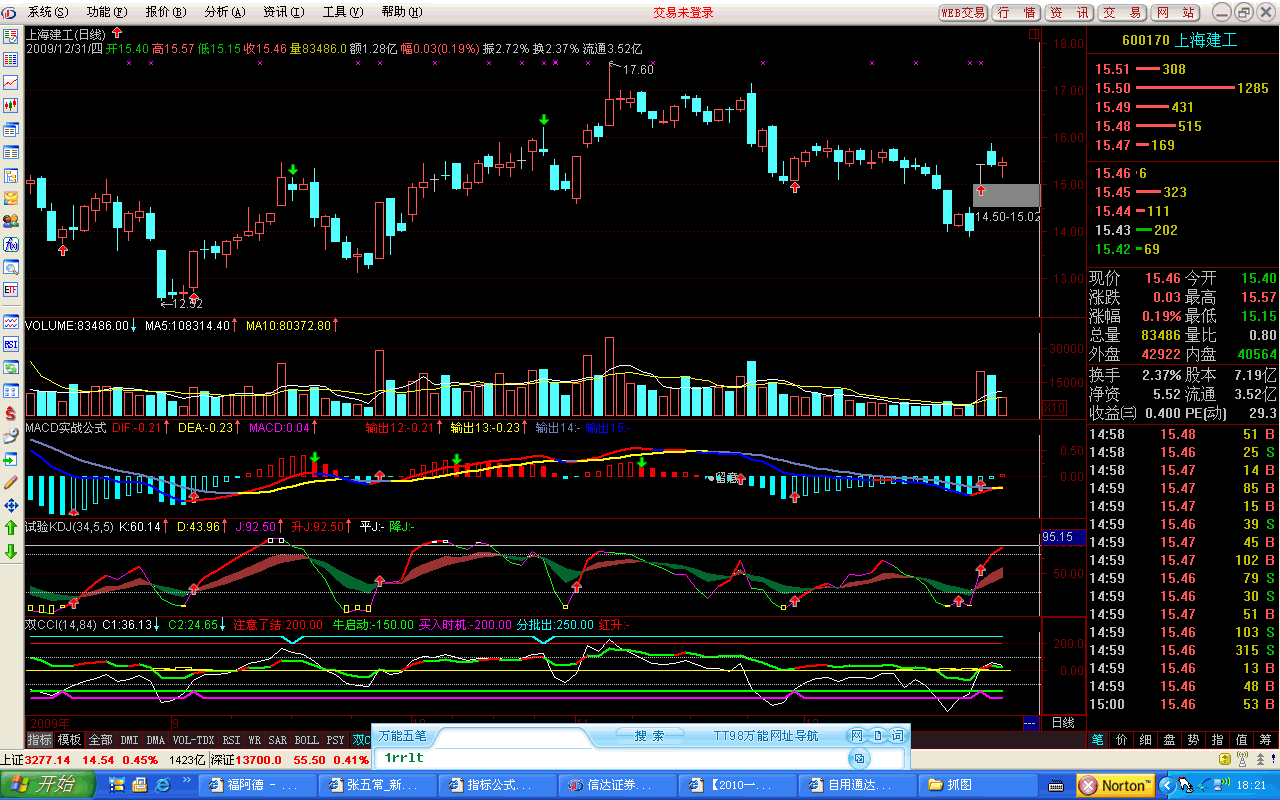
Task: Select the 势 tab in quote panel
Action: tap(1194, 739)
